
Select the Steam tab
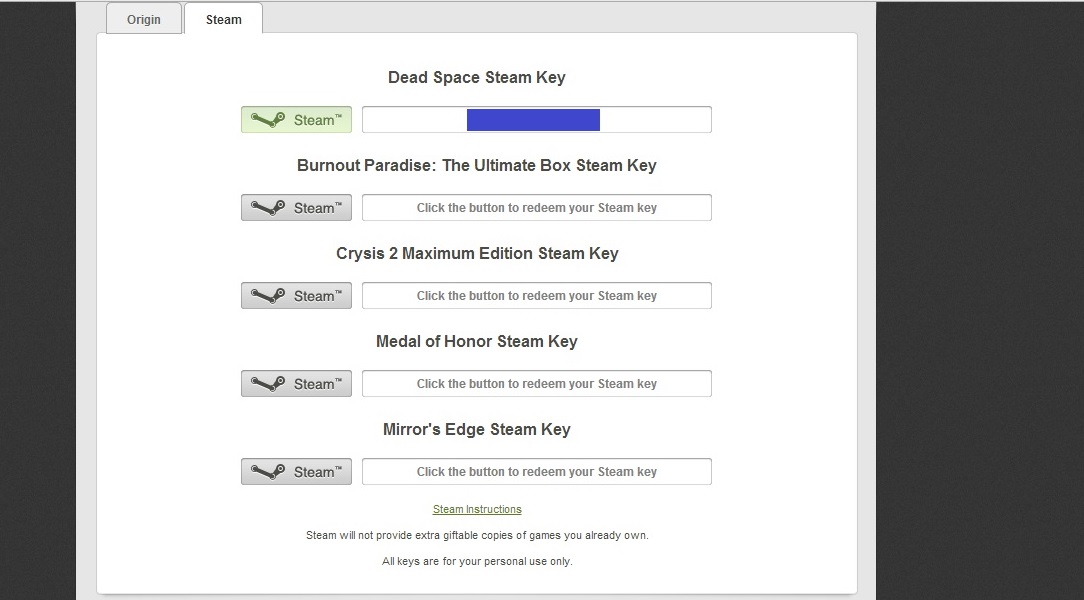pos(223,19)
